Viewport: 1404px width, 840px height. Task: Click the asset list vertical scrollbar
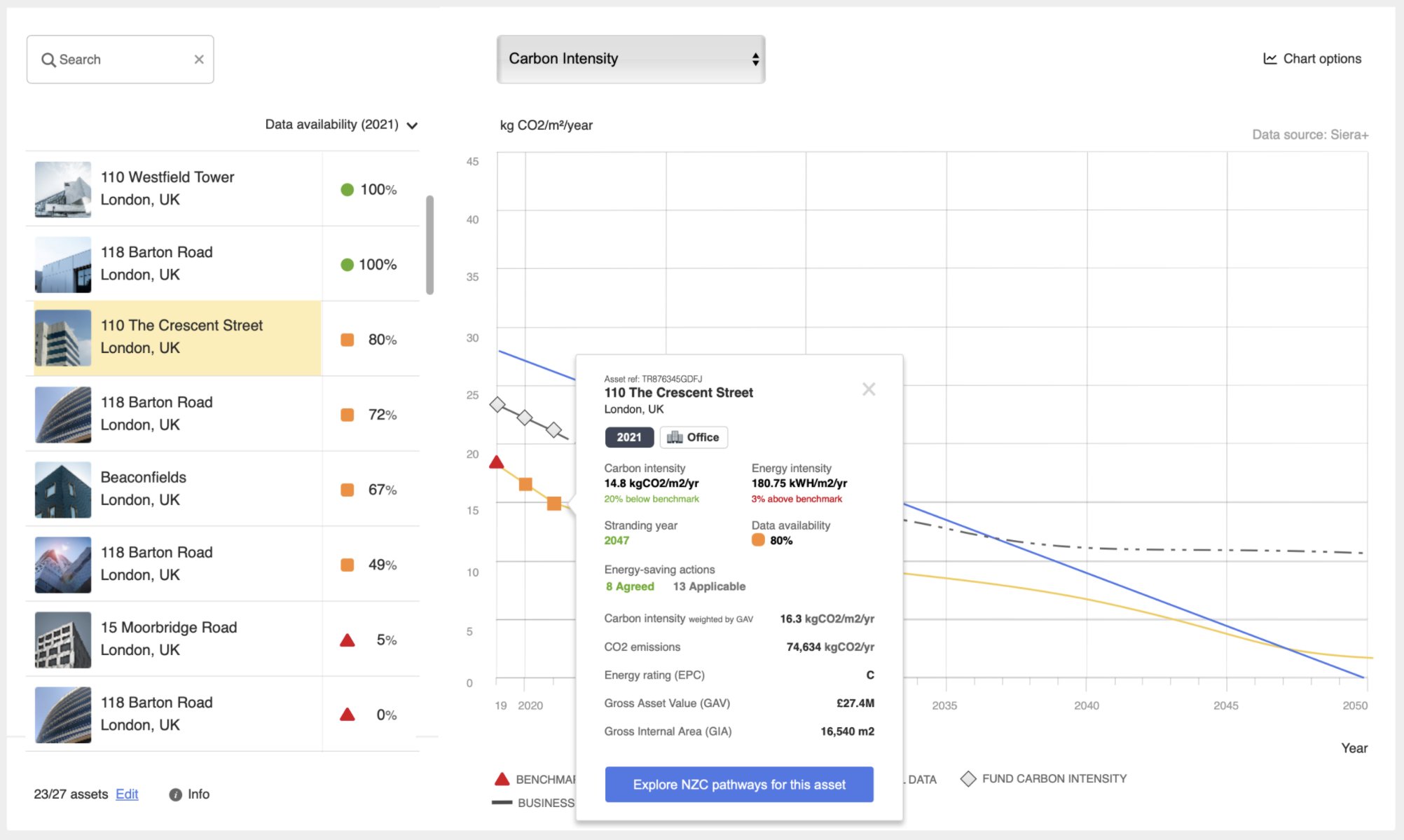click(x=429, y=245)
